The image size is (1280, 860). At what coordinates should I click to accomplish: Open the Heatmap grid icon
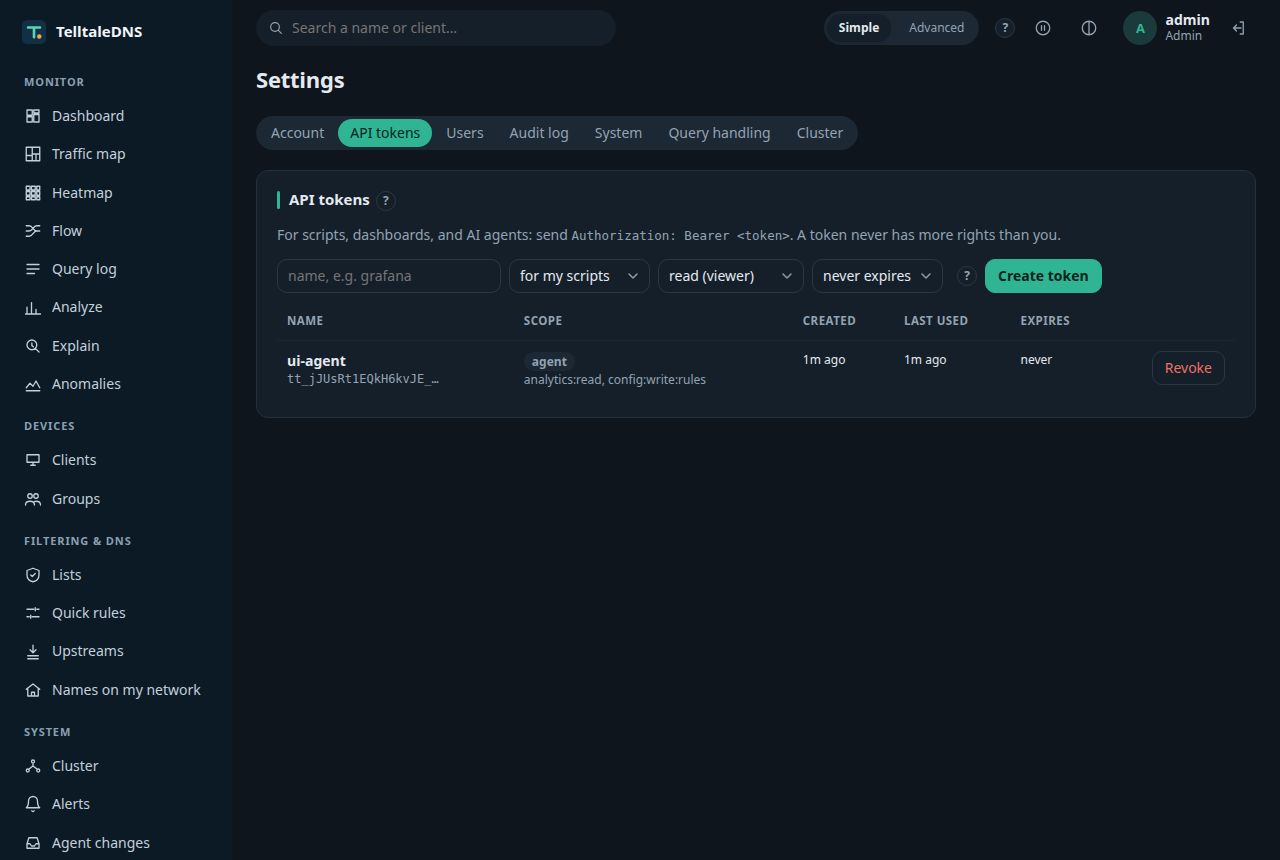coord(33,193)
